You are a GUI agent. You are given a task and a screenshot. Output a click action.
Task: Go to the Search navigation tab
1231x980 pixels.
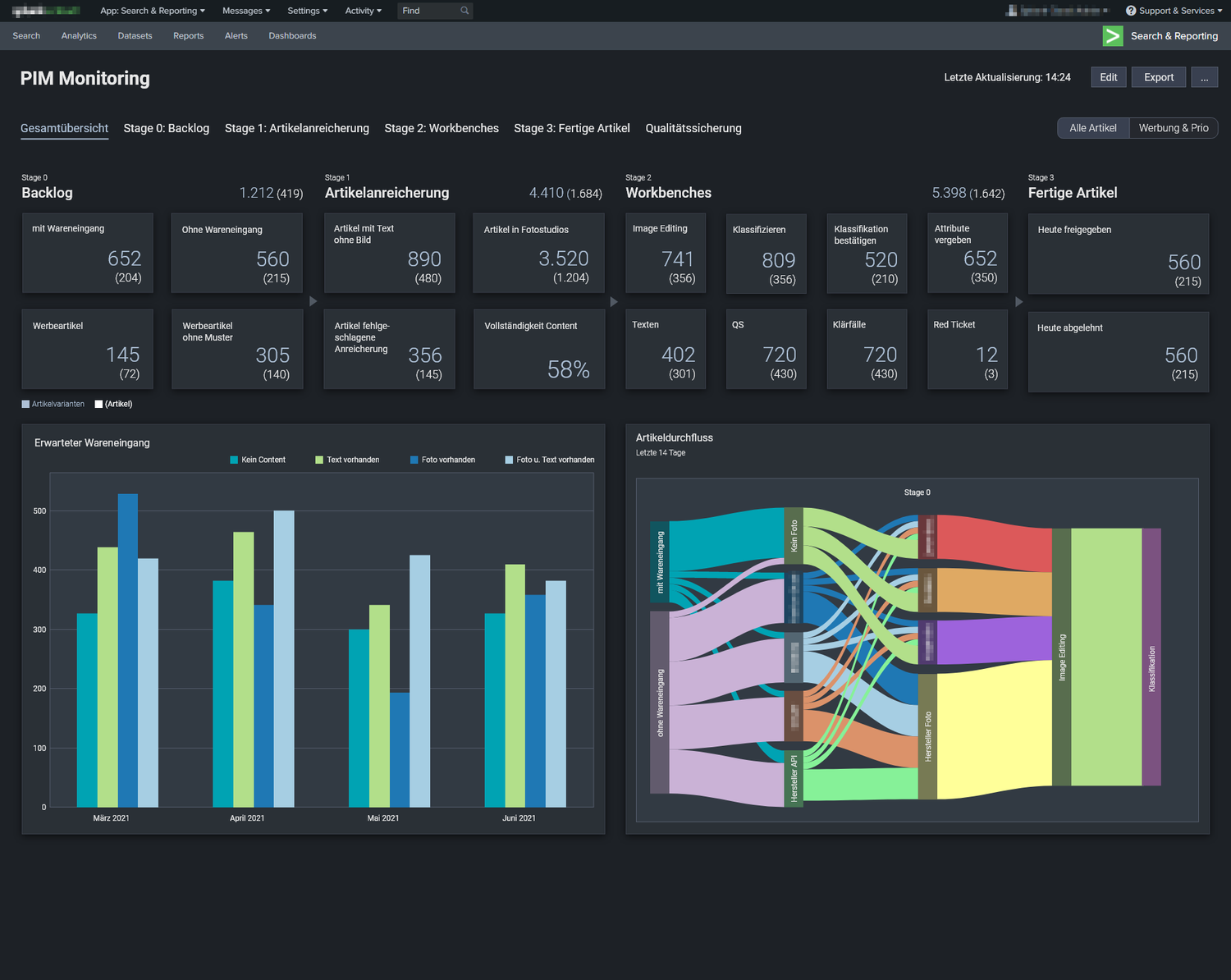point(26,36)
